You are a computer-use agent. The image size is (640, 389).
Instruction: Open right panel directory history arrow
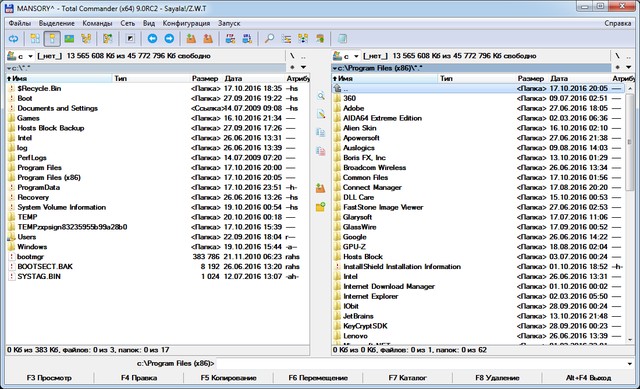coord(629,67)
